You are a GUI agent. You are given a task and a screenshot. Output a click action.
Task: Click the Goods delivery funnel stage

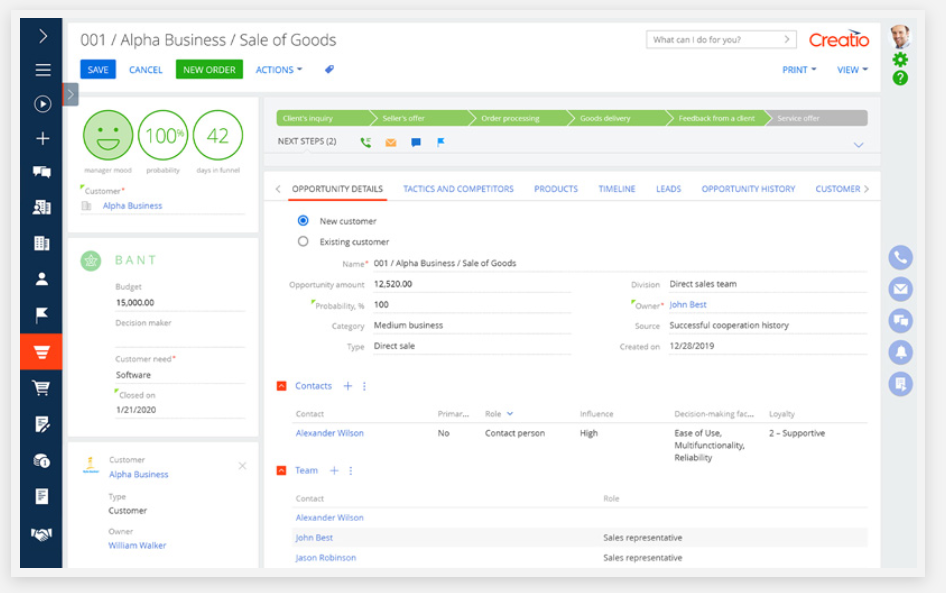pos(605,117)
